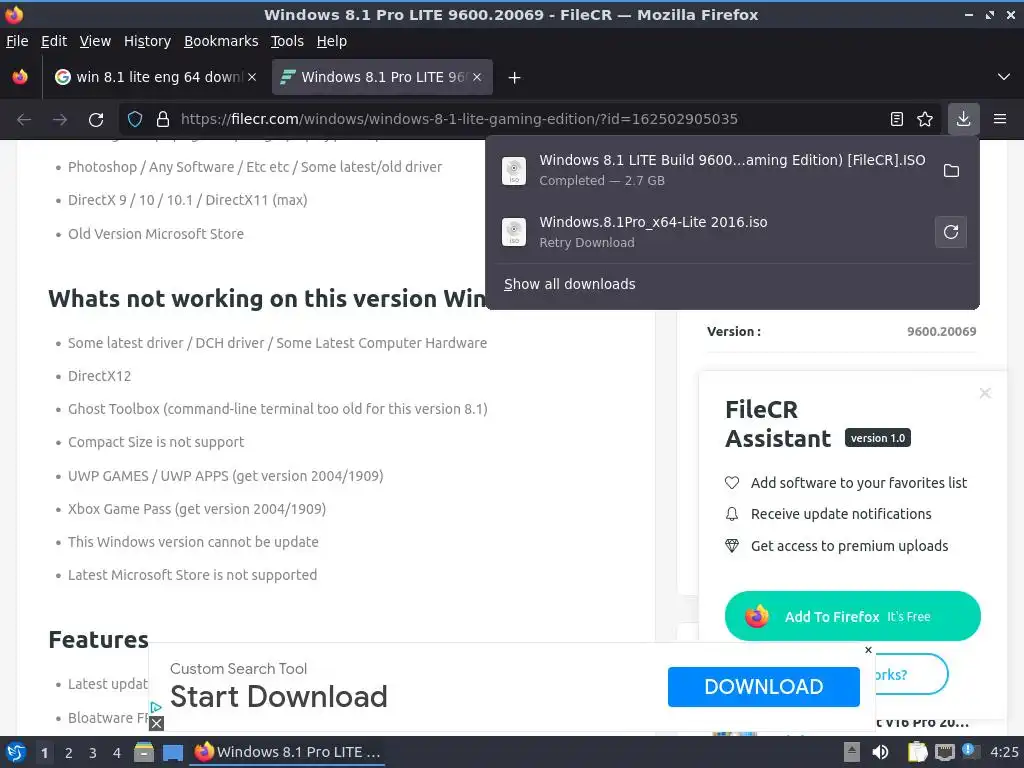The image size is (1024, 768).
Task: Open the Firefox hamburger menu
Action: pos(1000,119)
